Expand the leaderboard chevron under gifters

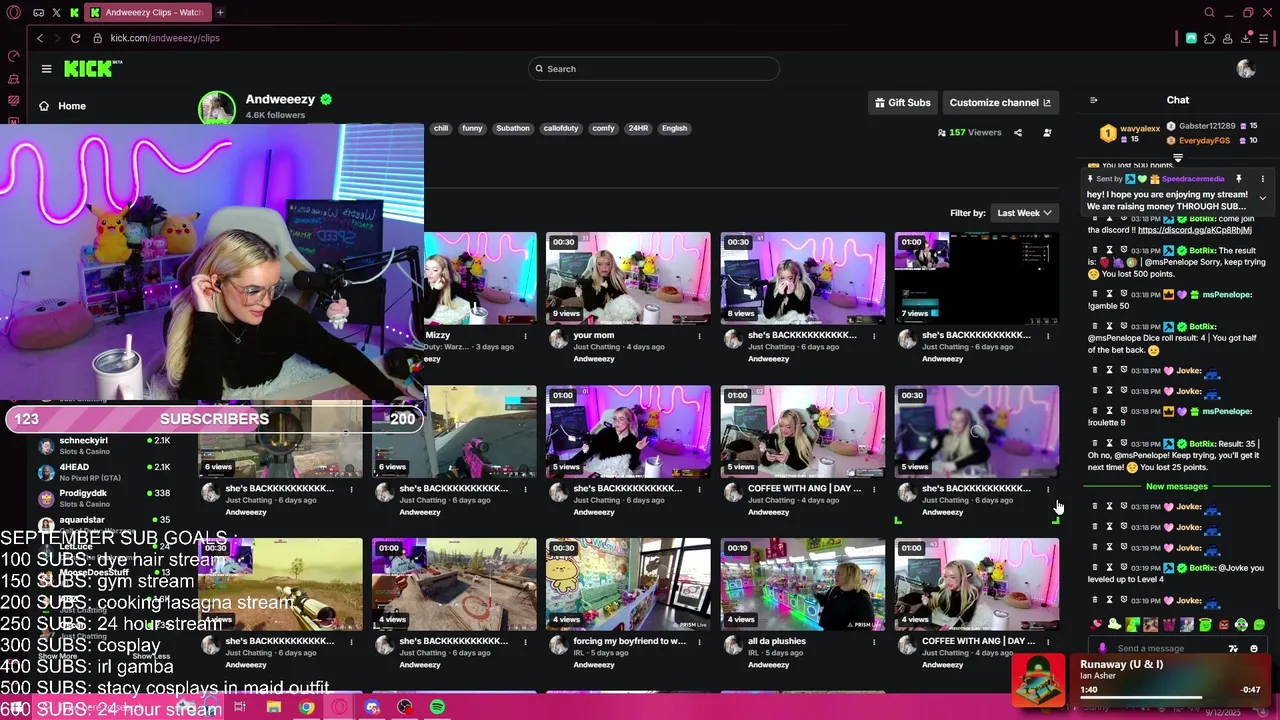(x=1178, y=158)
